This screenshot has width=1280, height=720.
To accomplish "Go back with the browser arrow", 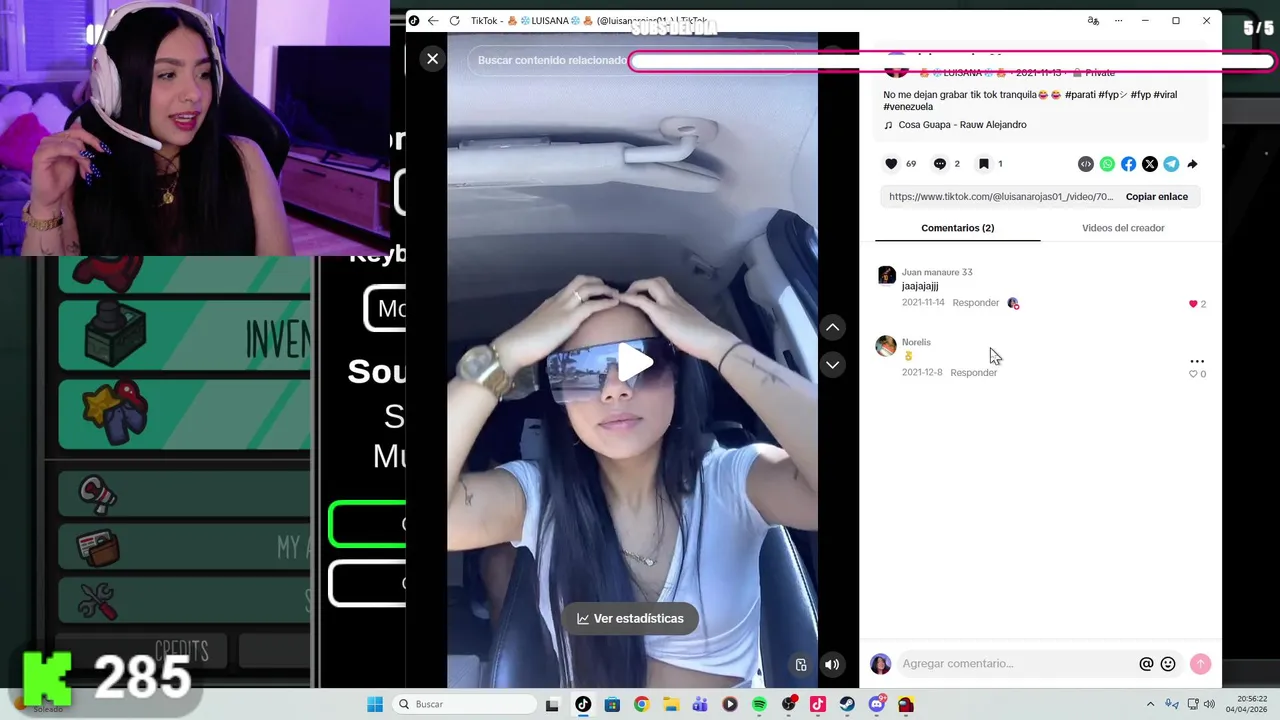I will pyautogui.click(x=433, y=21).
